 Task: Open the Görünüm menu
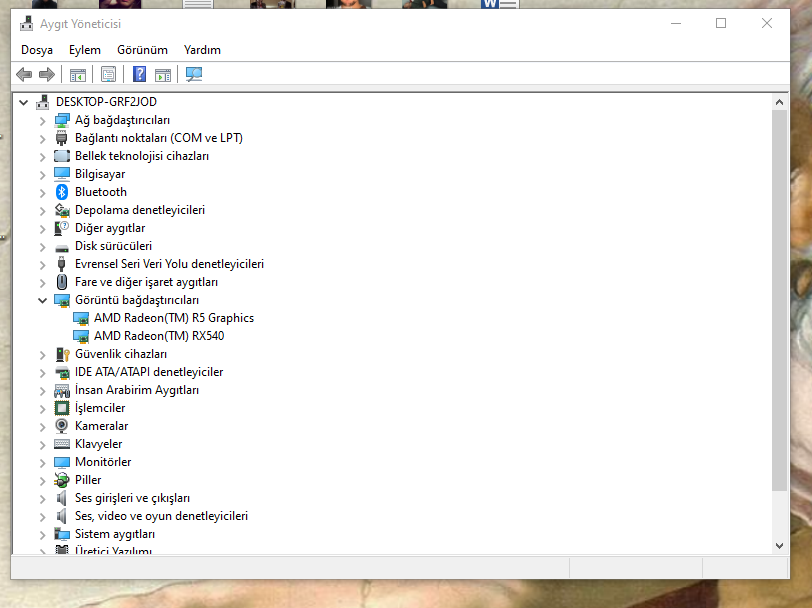tap(142, 50)
